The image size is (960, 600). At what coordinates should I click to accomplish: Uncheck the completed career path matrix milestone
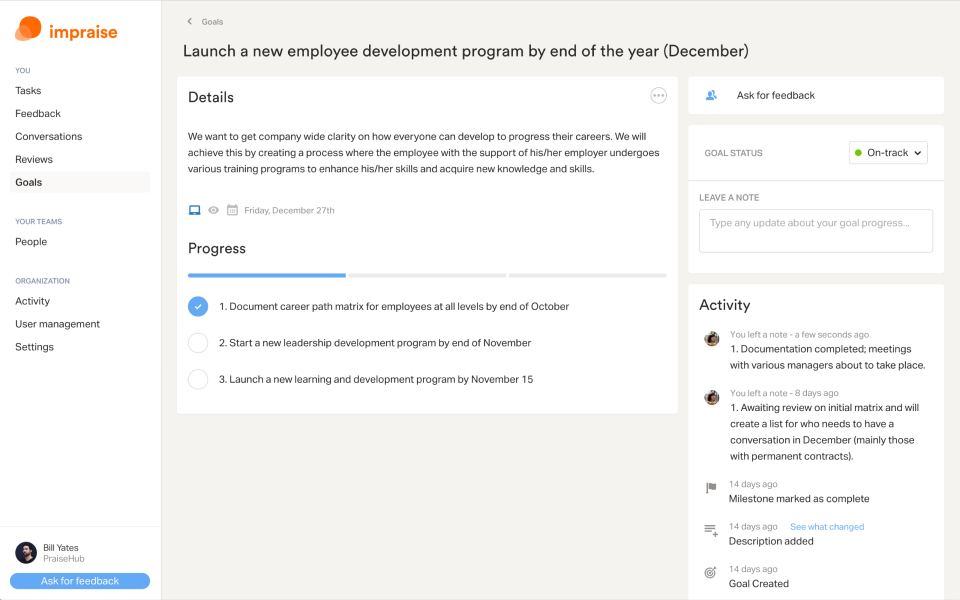tap(198, 306)
